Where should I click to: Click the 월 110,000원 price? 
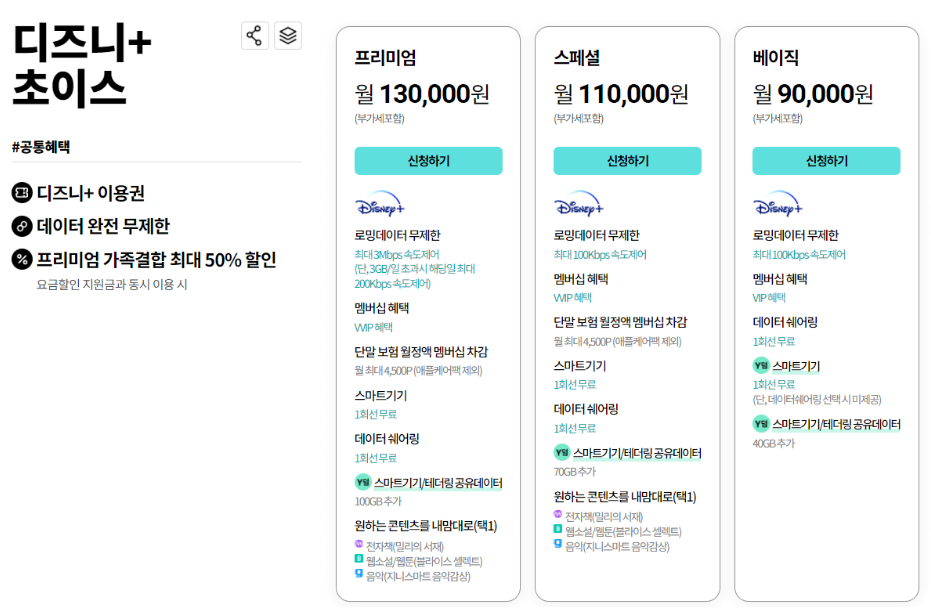[621, 94]
